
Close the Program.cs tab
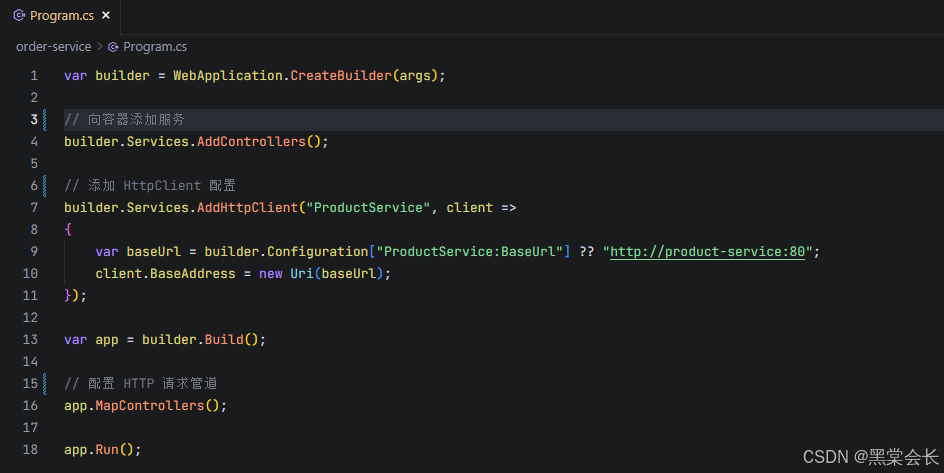click(106, 15)
